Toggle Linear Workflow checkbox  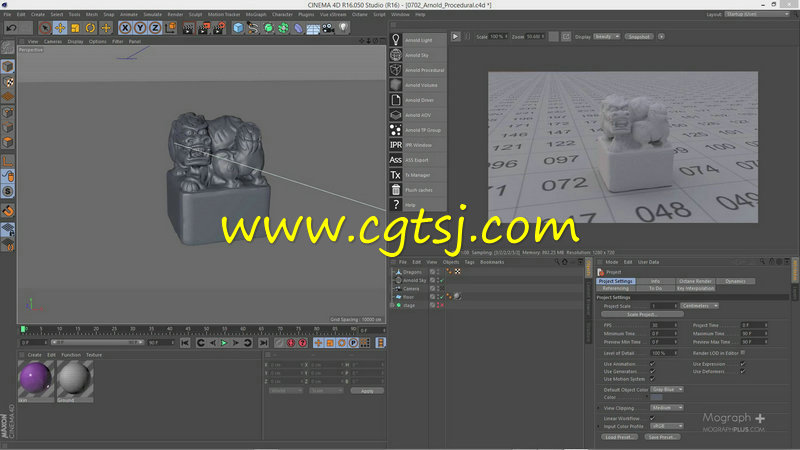[x=652, y=418]
